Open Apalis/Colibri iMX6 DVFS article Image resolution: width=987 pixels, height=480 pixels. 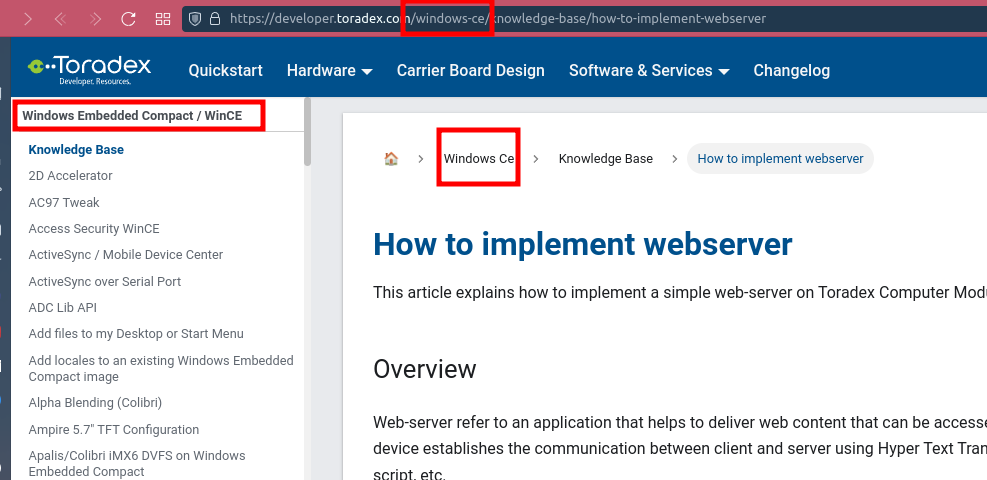tap(137, 464)
